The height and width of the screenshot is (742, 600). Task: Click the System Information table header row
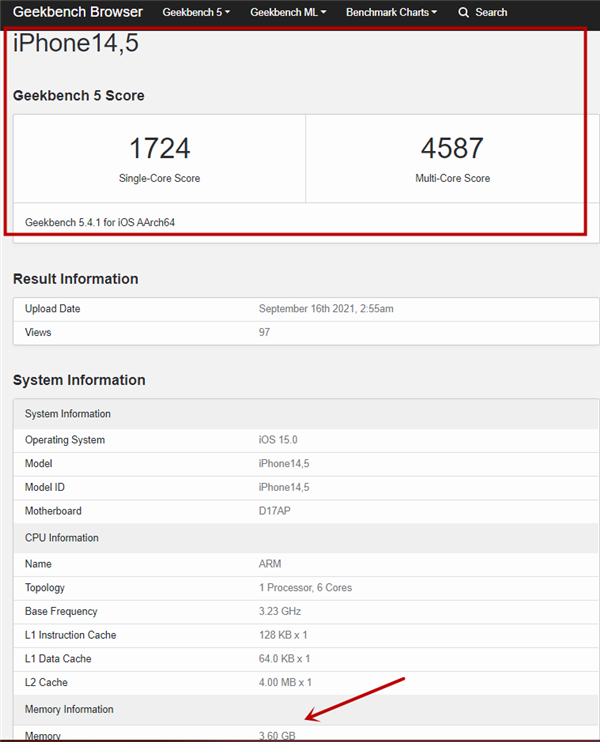[306, 414]
